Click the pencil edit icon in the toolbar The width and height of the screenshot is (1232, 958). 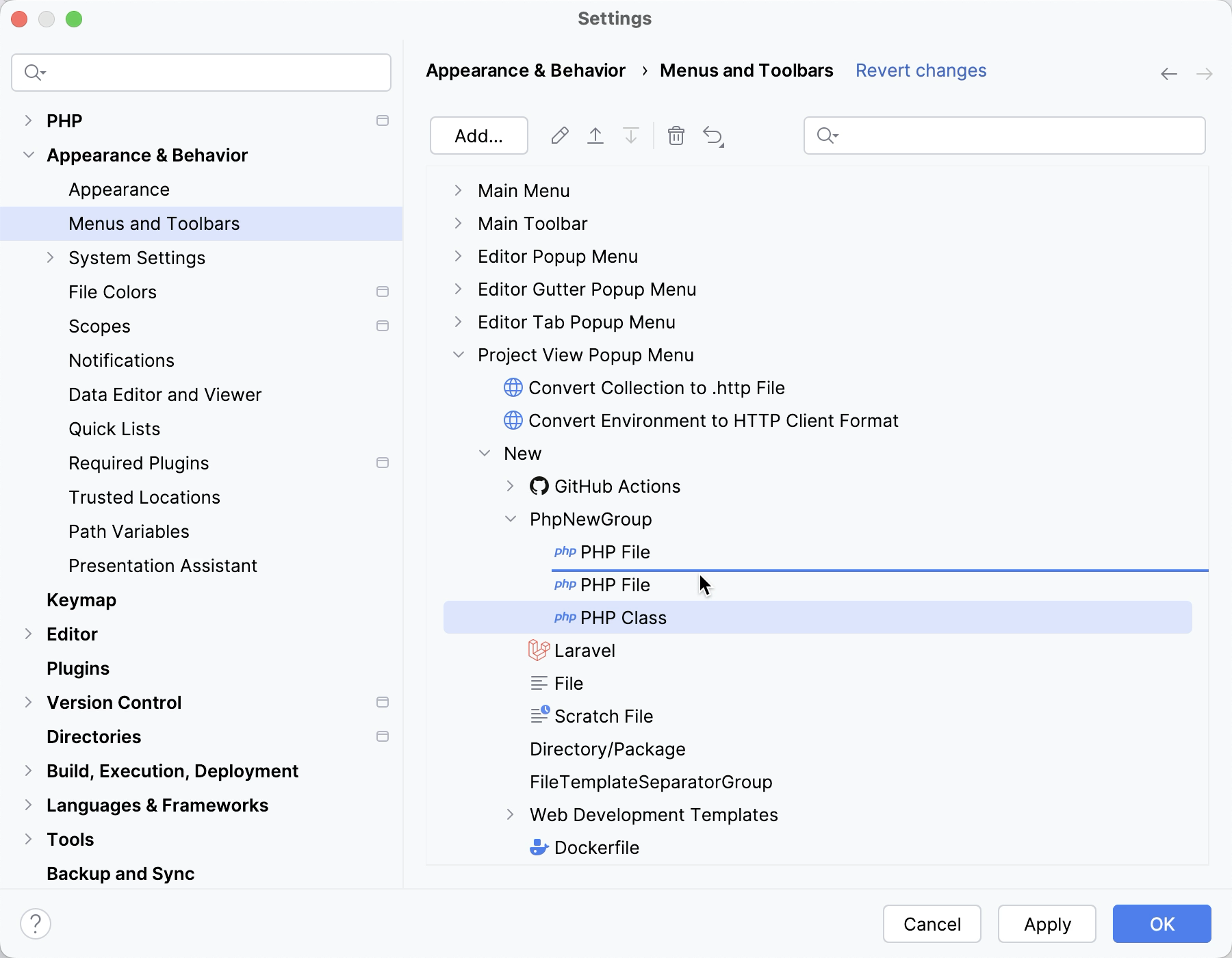coord(560,135)
